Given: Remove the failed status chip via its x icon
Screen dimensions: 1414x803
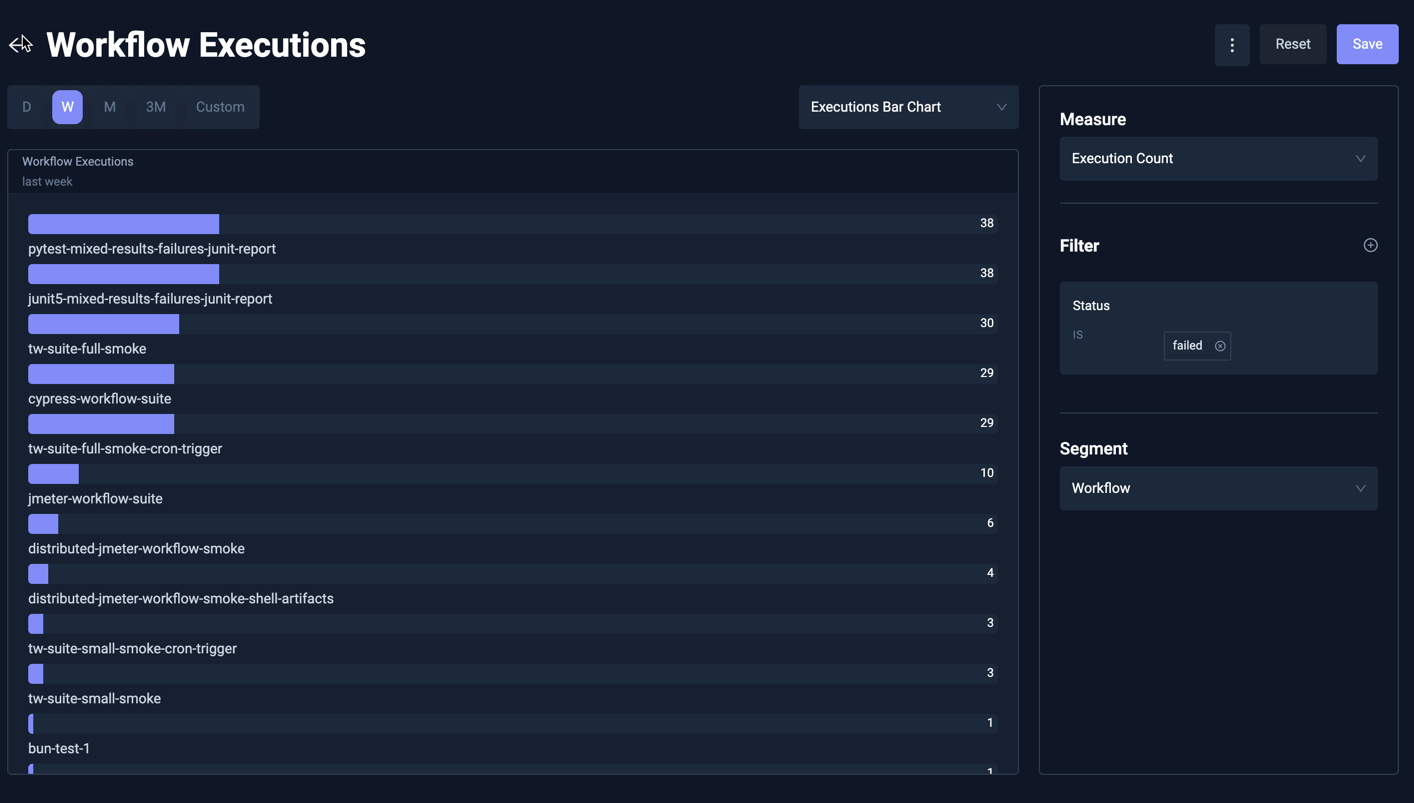Looking at the screenshot, I should (x=1220, y=345).
